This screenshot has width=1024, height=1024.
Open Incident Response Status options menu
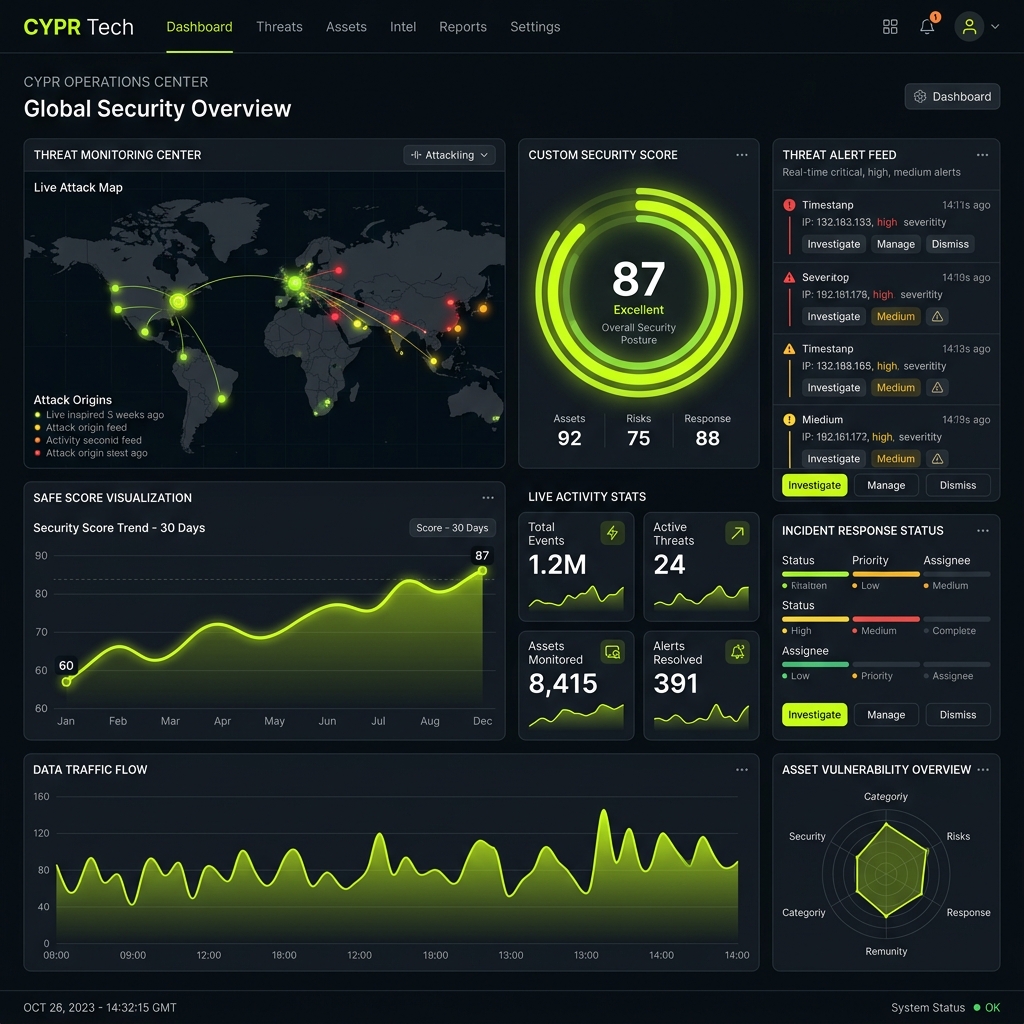click(983, 530)
